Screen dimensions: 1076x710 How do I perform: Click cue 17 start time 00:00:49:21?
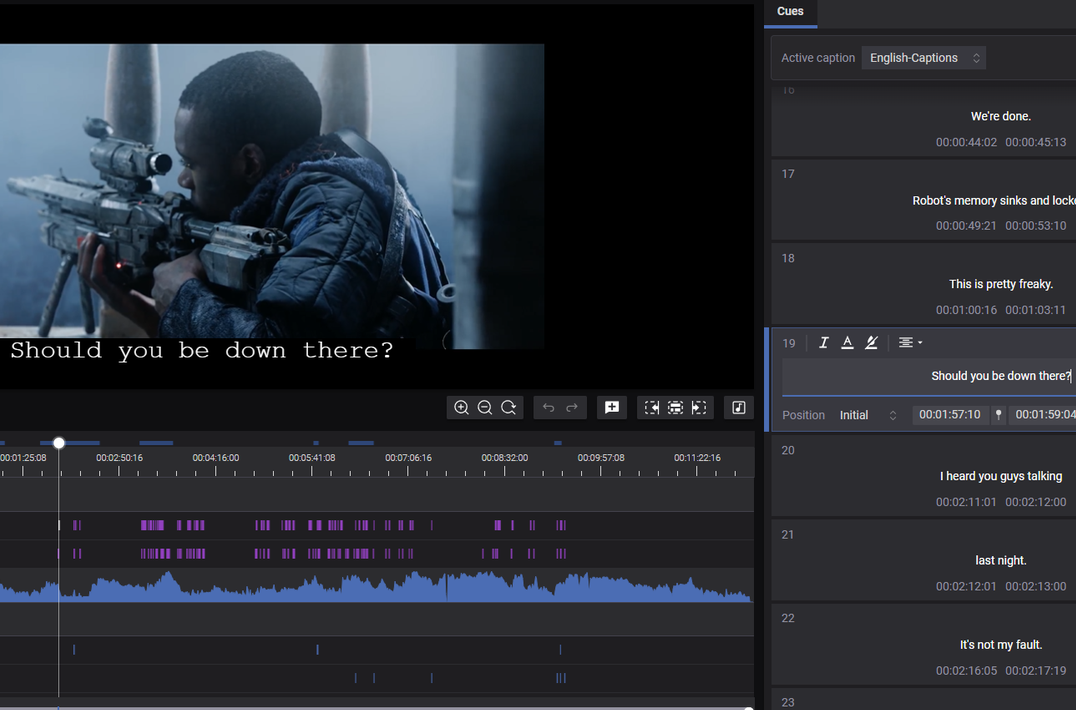966,226
